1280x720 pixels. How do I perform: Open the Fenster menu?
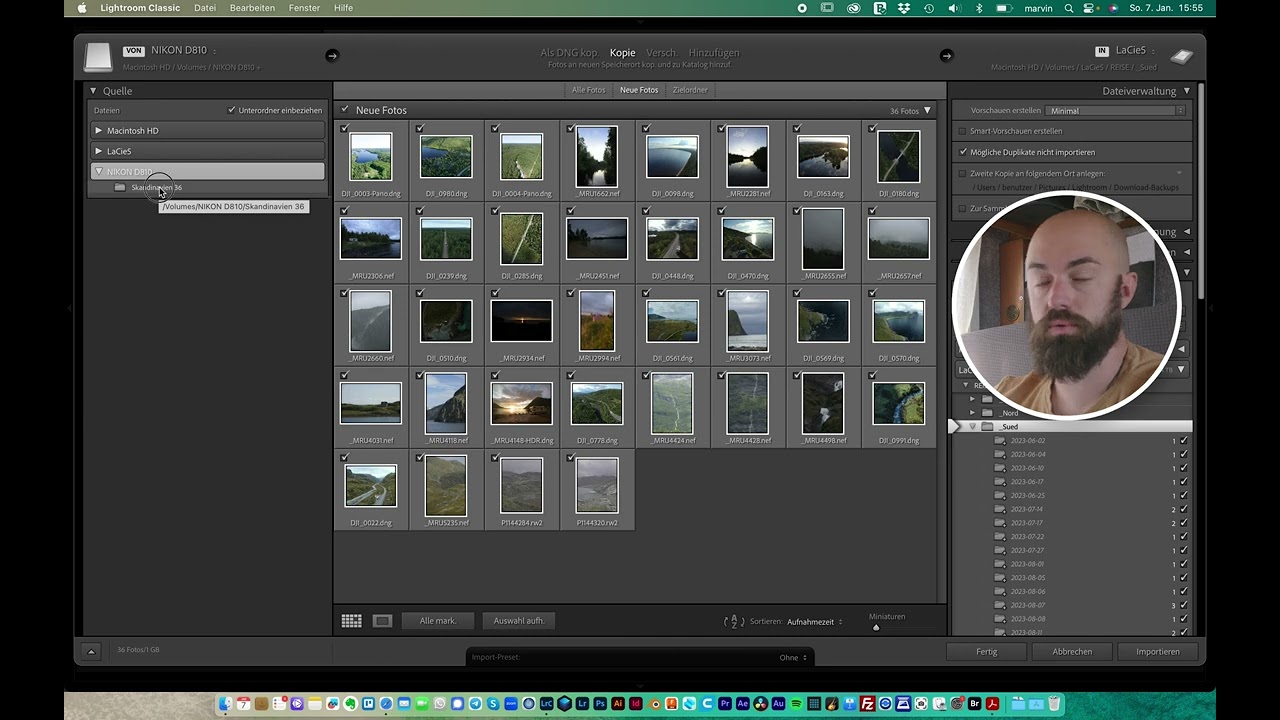click(x=304, y=8)
